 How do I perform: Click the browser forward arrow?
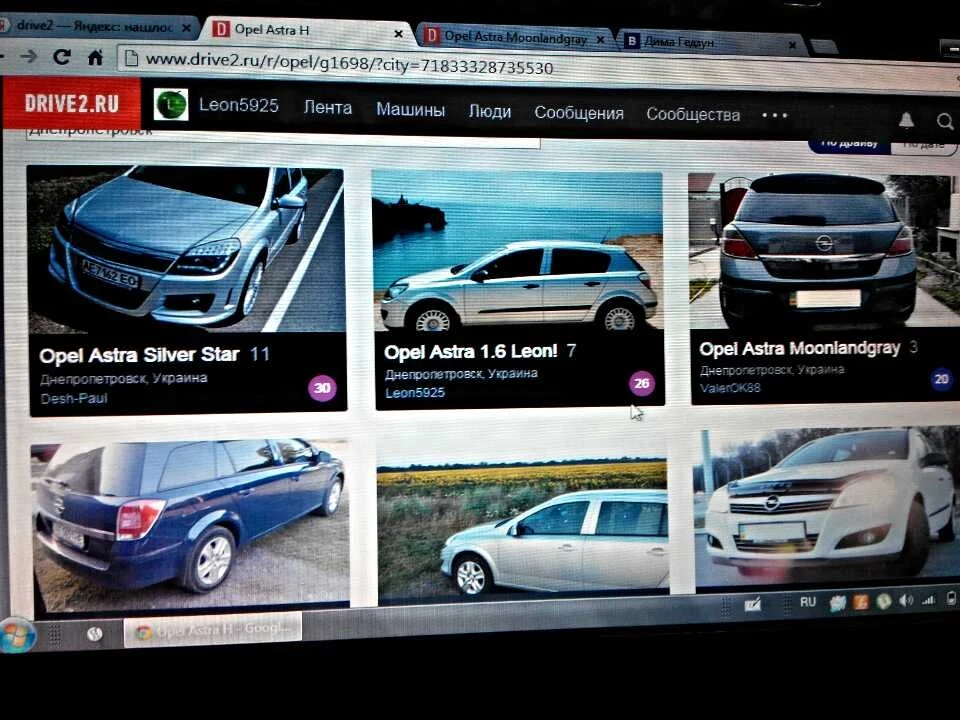28,56
